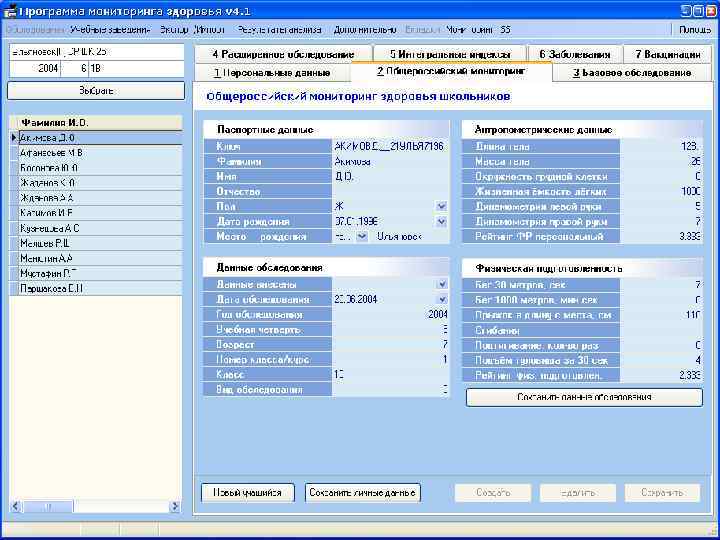Select student Мустафин in the list
Viewport: 720px width, 540px height.
(x=100, y=273)
